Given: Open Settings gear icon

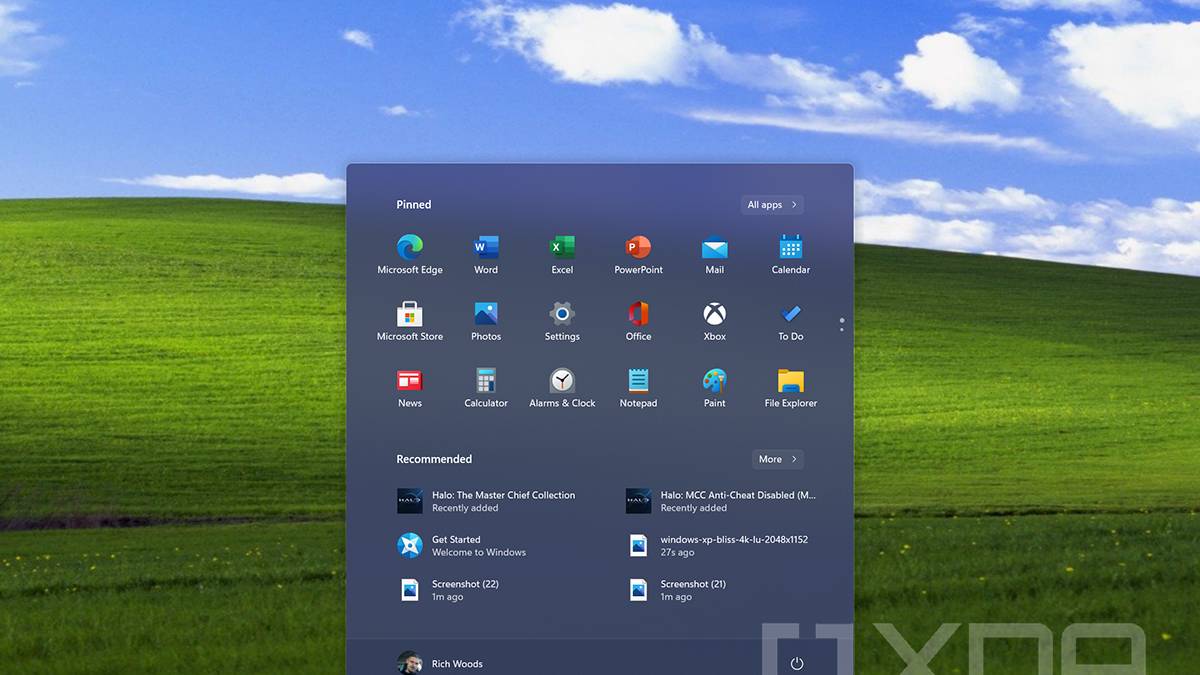Looking at the screenshot, I should (562, 322).
